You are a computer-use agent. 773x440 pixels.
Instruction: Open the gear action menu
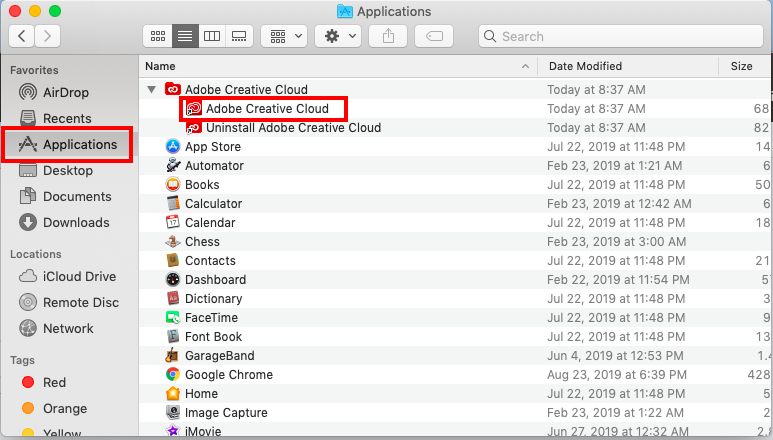tap(338, 36)
